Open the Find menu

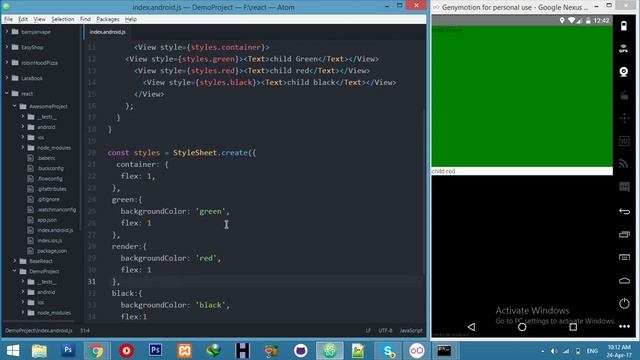point(85,19)
